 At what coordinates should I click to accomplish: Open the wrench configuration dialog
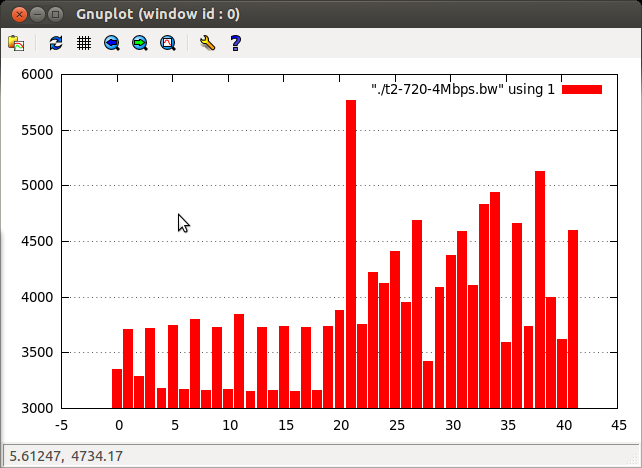click(x=207, y=43)
